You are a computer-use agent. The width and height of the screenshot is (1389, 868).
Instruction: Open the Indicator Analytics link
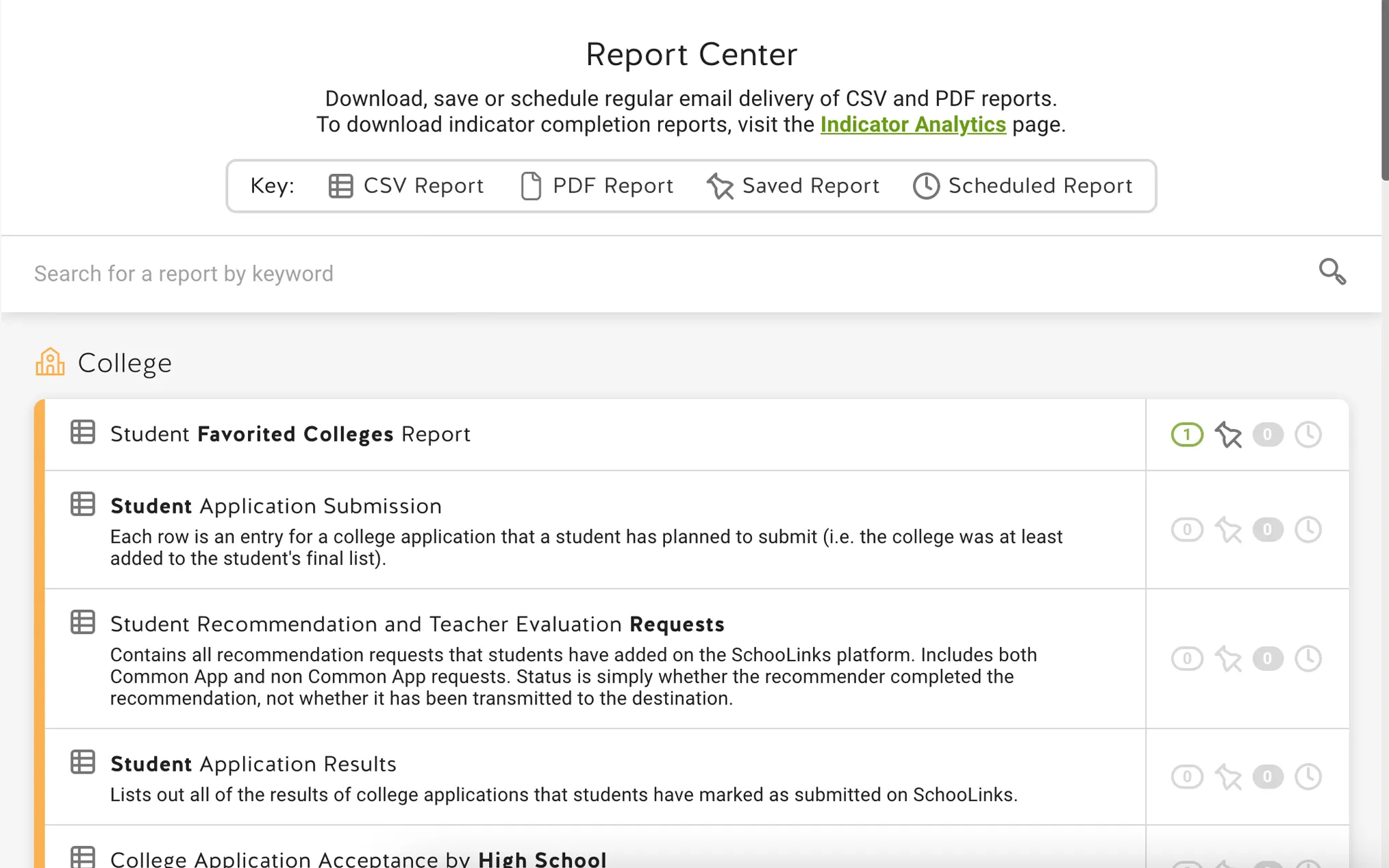[913, 125]
